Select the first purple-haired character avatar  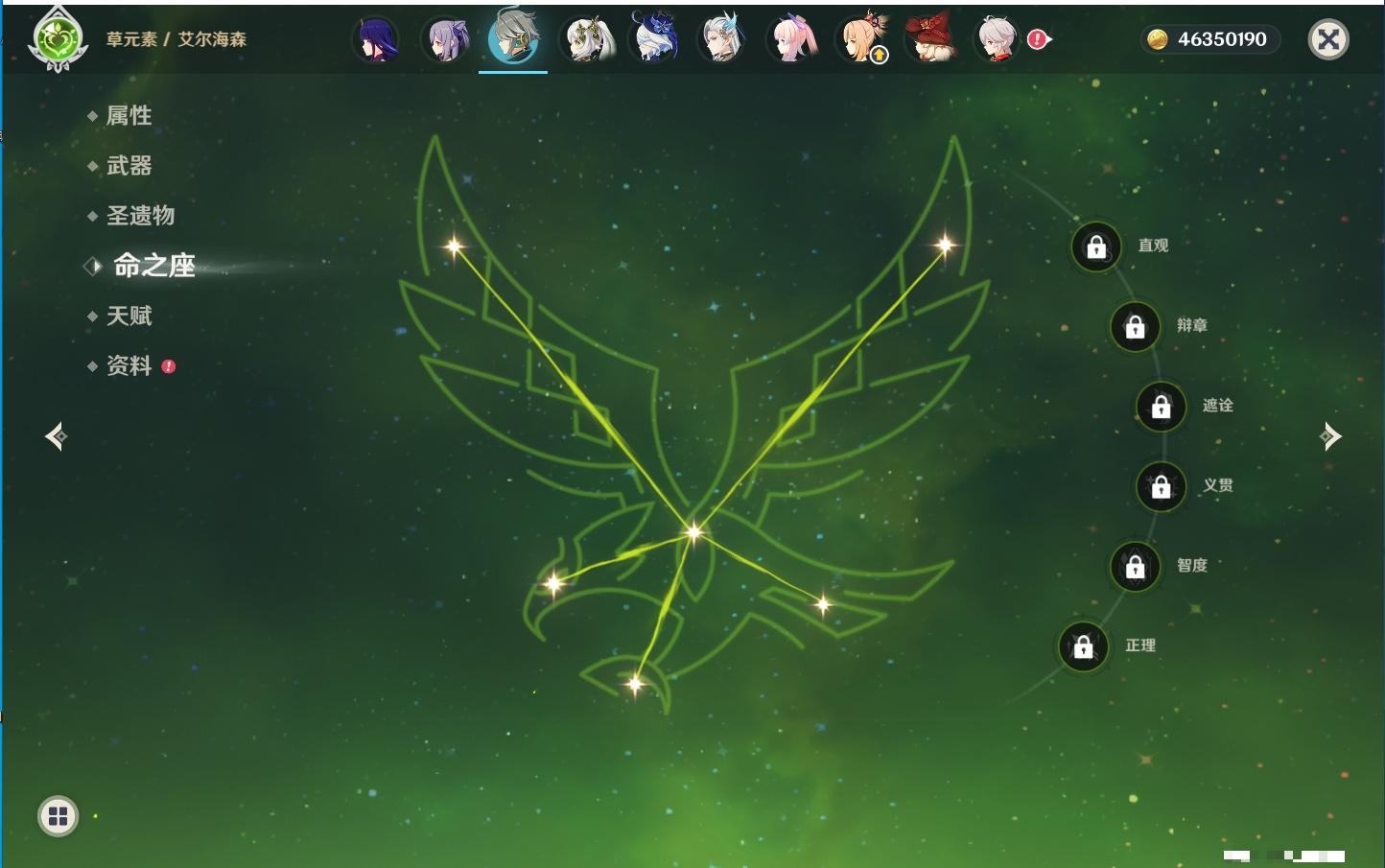coord(375,40)
